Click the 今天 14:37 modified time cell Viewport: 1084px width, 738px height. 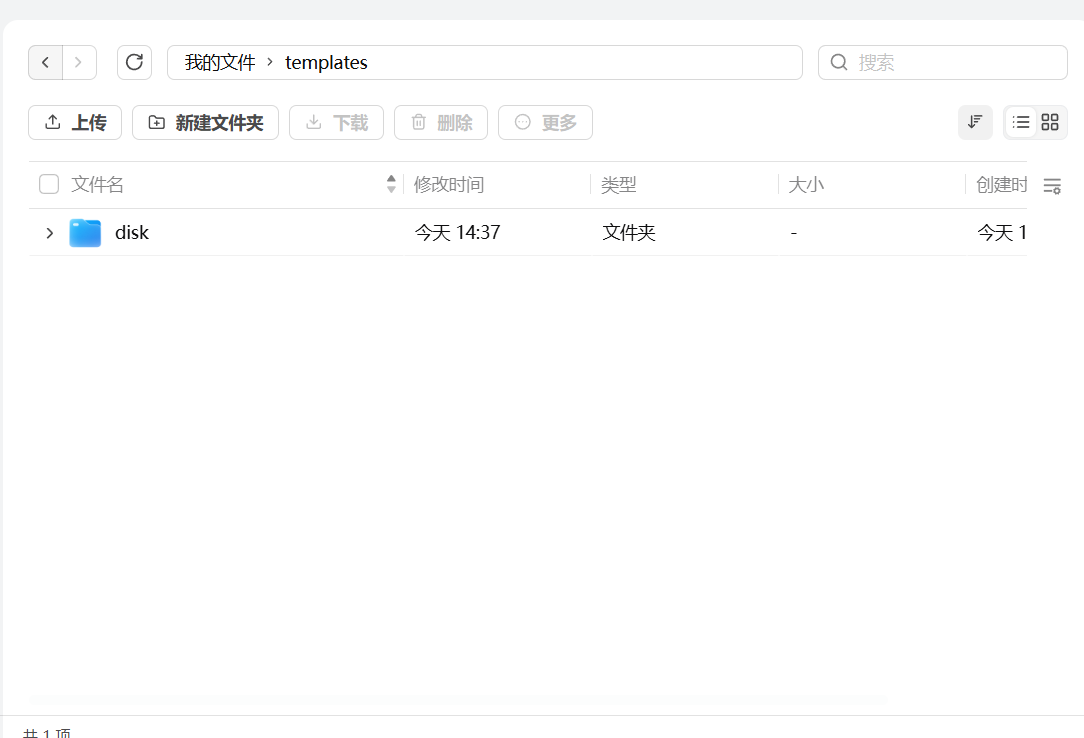[458, 233]
